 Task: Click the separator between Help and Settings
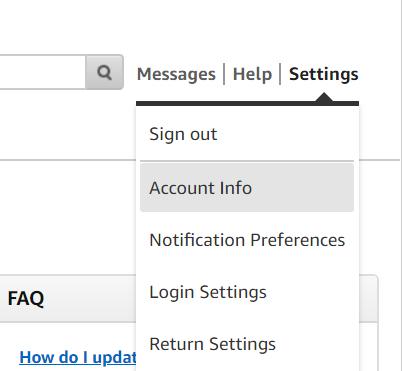pyautogui.click(x=280, y=74)
